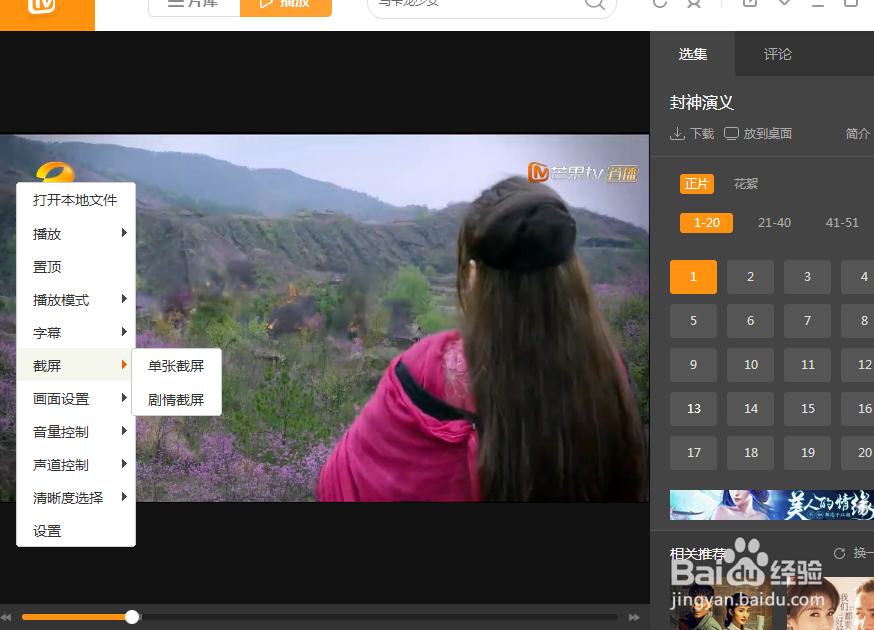874x630 pixels.
Task: Expand the 音量控制 submenu arrow
Action: (124, 430)
